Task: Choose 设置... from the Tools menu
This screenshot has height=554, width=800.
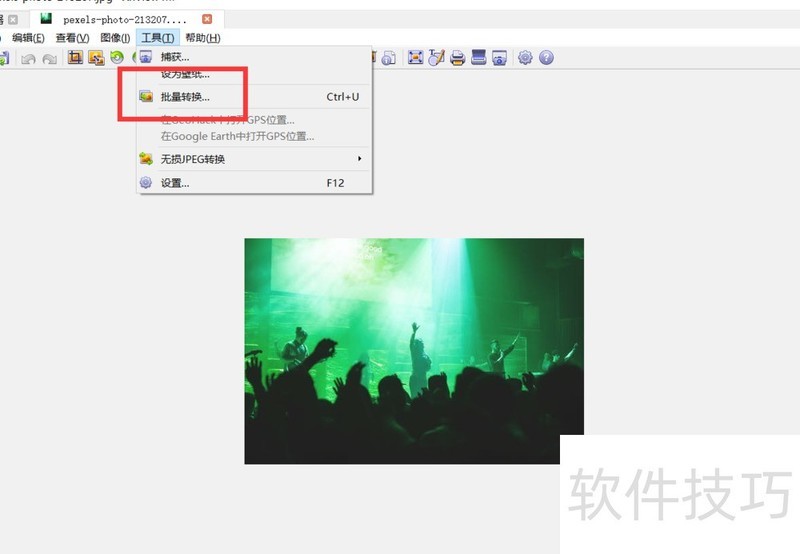Action: (x=255, y=183)
